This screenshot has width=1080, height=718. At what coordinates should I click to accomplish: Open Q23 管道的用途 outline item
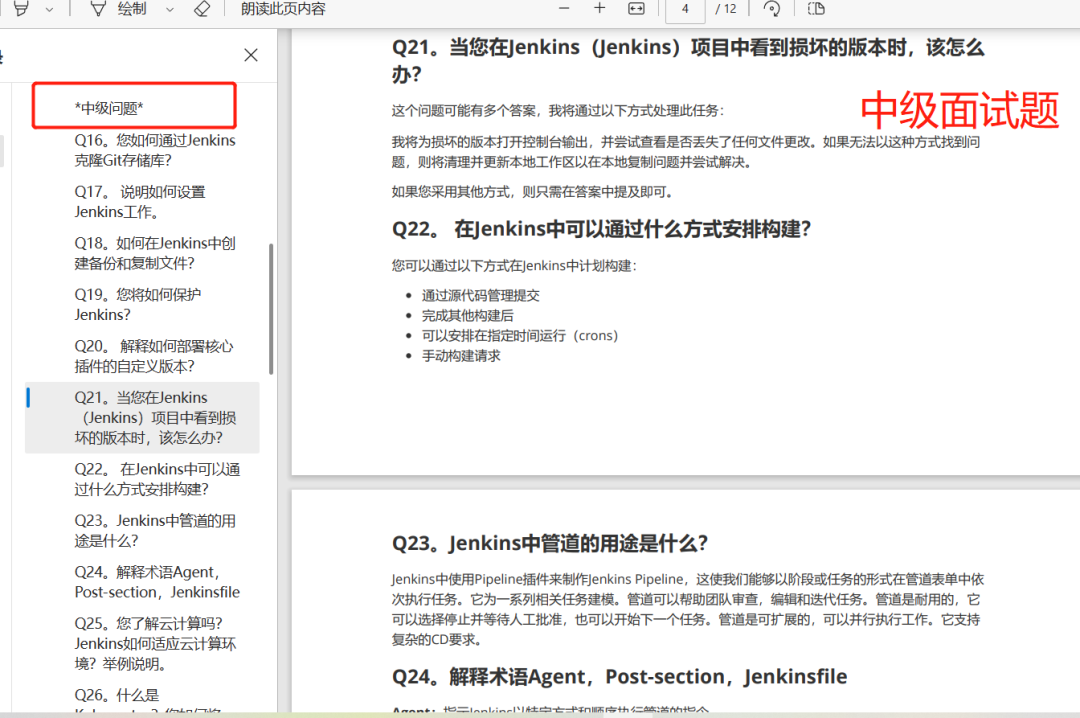tap(155, 531)
